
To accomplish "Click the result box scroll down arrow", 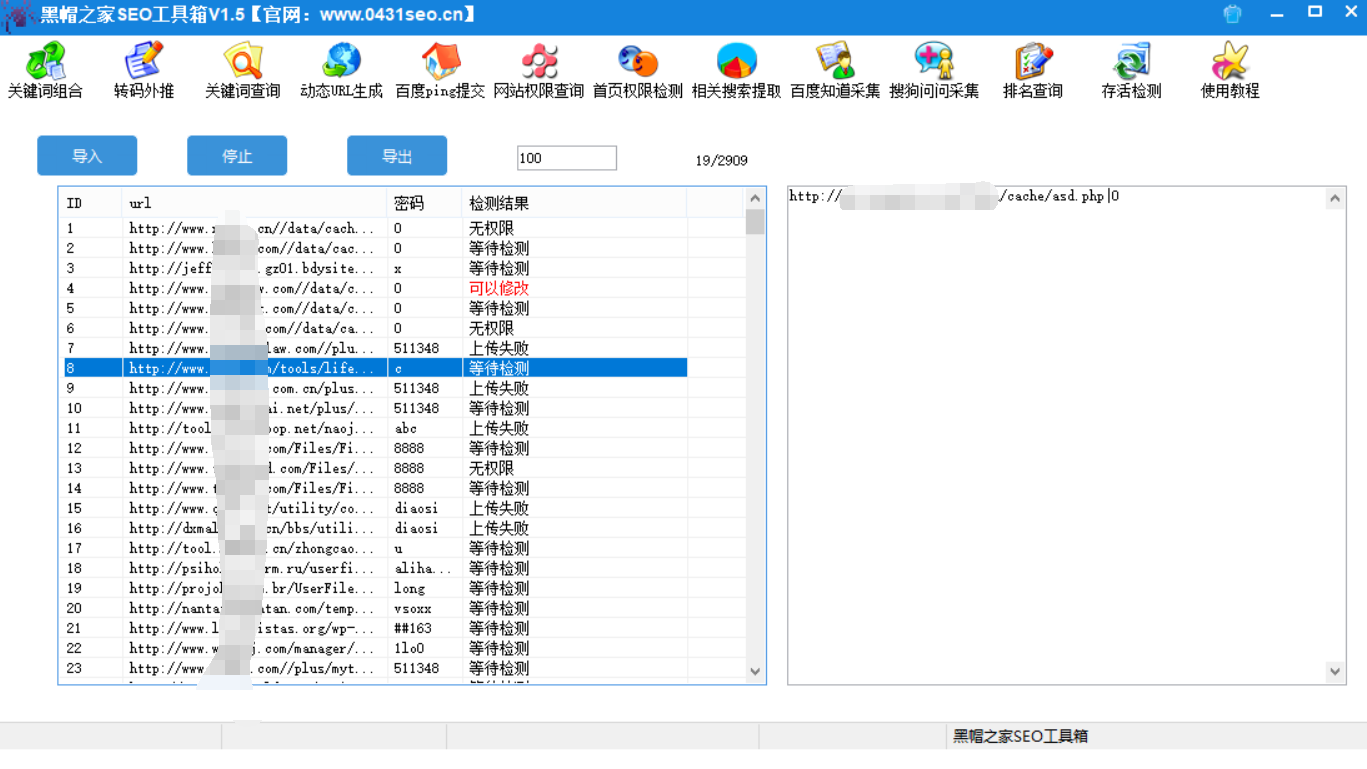I will 1335,672.
